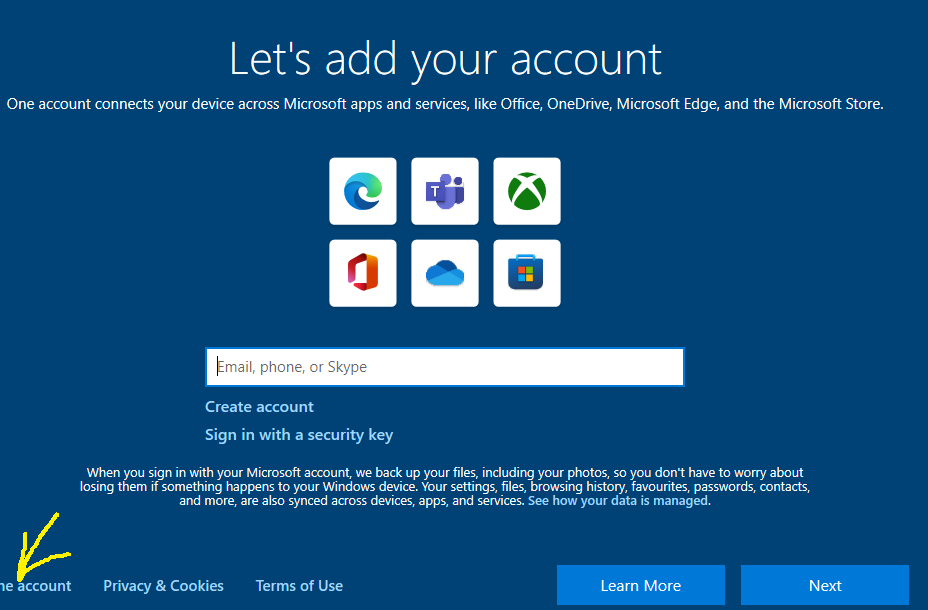This screenshot has height=610, width=928.
Task: Click the Microsoft Store icon tile
Action: (x=527, y=273)
